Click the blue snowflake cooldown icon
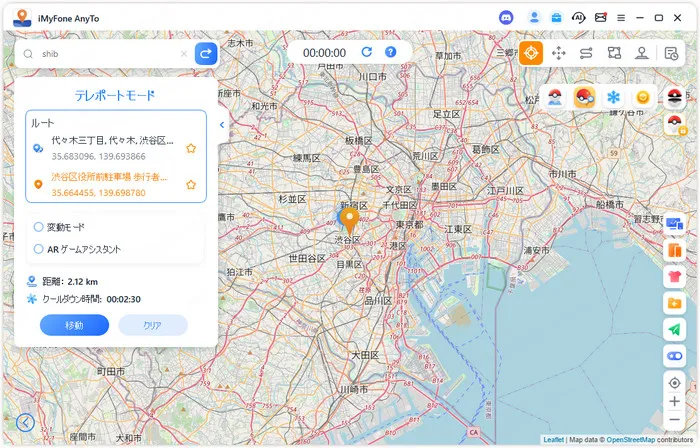 coord(614,97)
